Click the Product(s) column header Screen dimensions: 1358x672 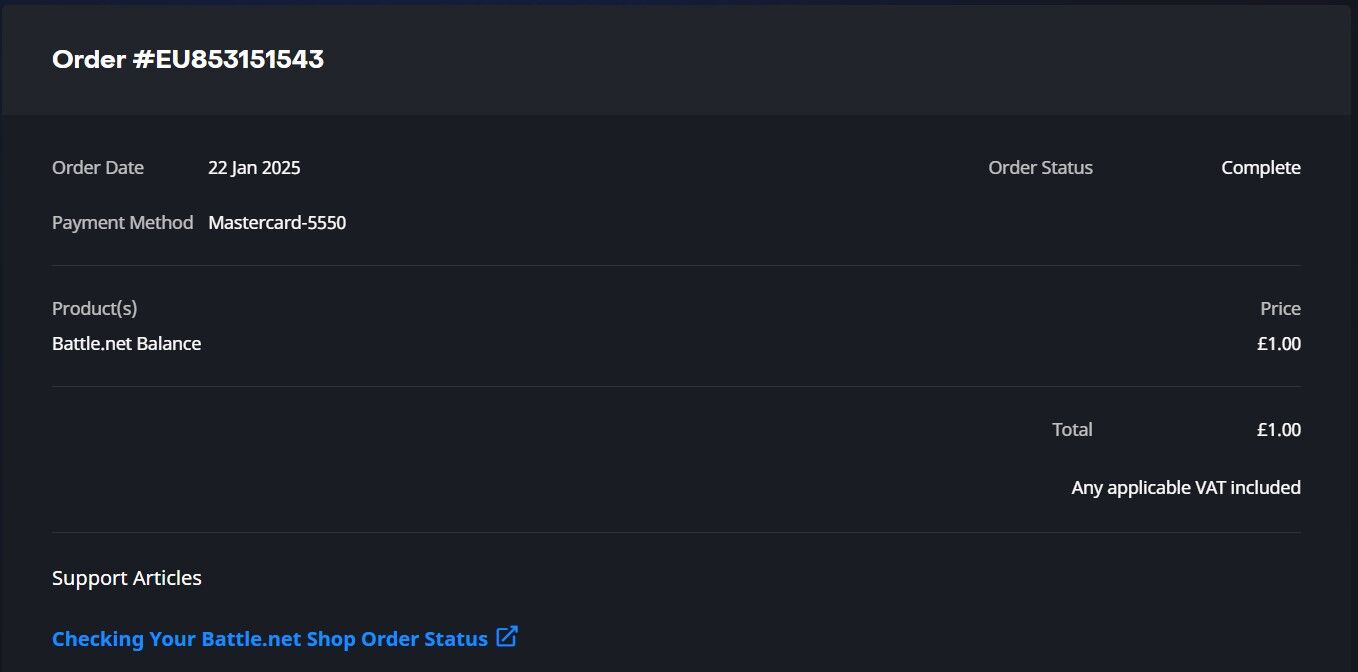94,308
